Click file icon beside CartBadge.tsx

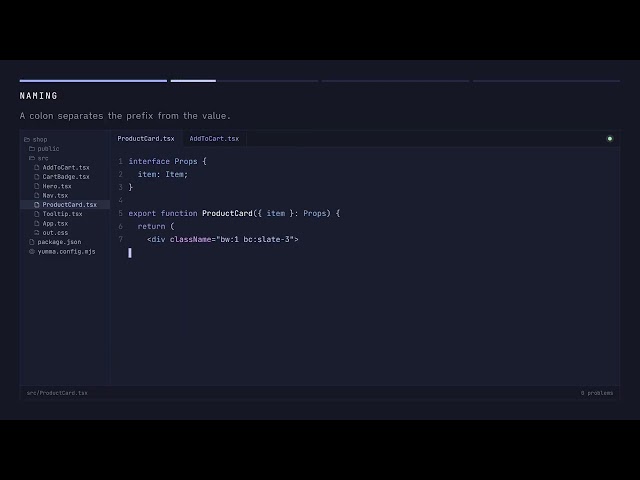[37, 177]
